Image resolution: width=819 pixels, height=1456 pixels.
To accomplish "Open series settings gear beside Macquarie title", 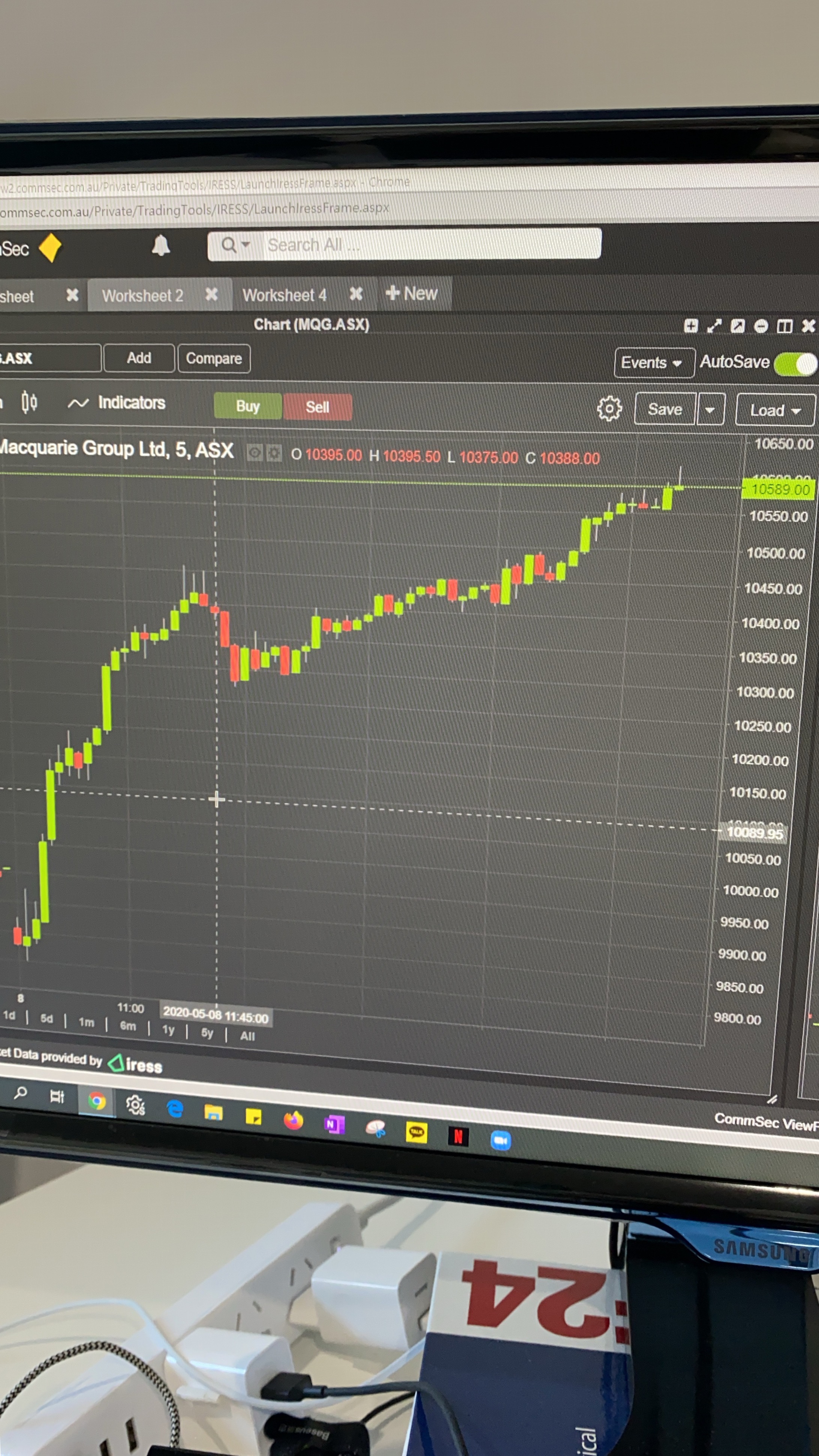I will point(274,453).
